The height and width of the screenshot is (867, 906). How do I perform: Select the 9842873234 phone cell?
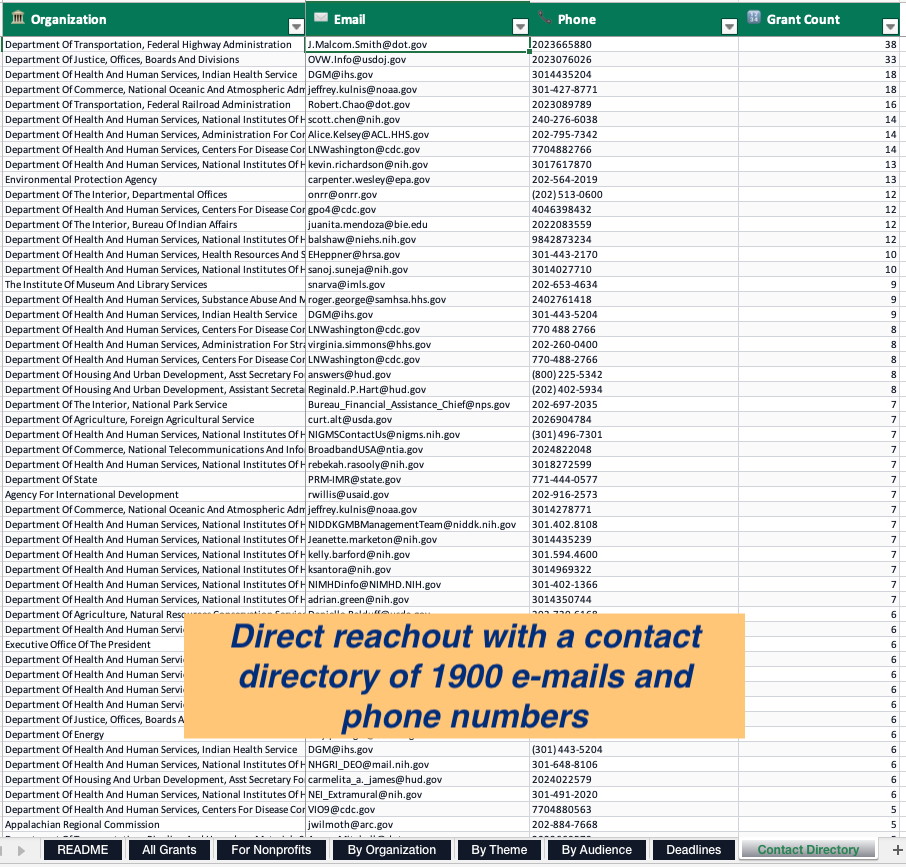634,240
